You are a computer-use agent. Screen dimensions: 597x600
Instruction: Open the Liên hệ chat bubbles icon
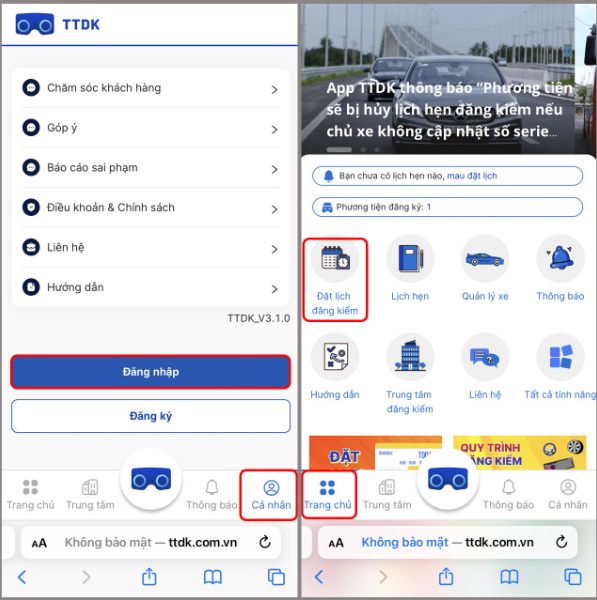coord(485,357)
